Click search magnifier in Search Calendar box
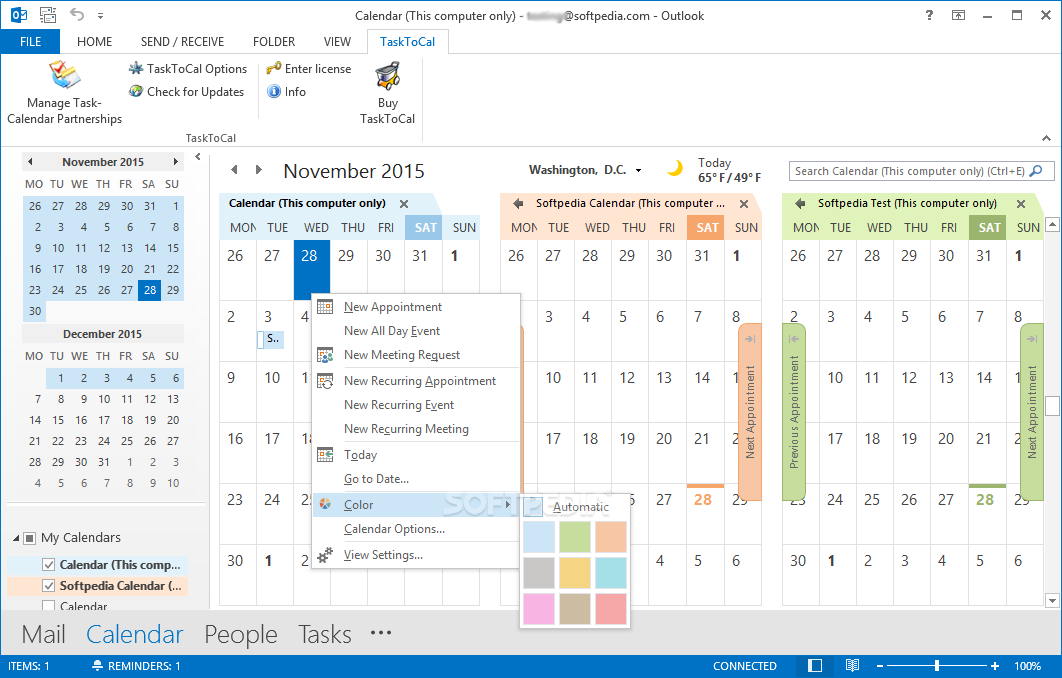The height and width of the screenshot is (678, 1062). coord(1036,171)
